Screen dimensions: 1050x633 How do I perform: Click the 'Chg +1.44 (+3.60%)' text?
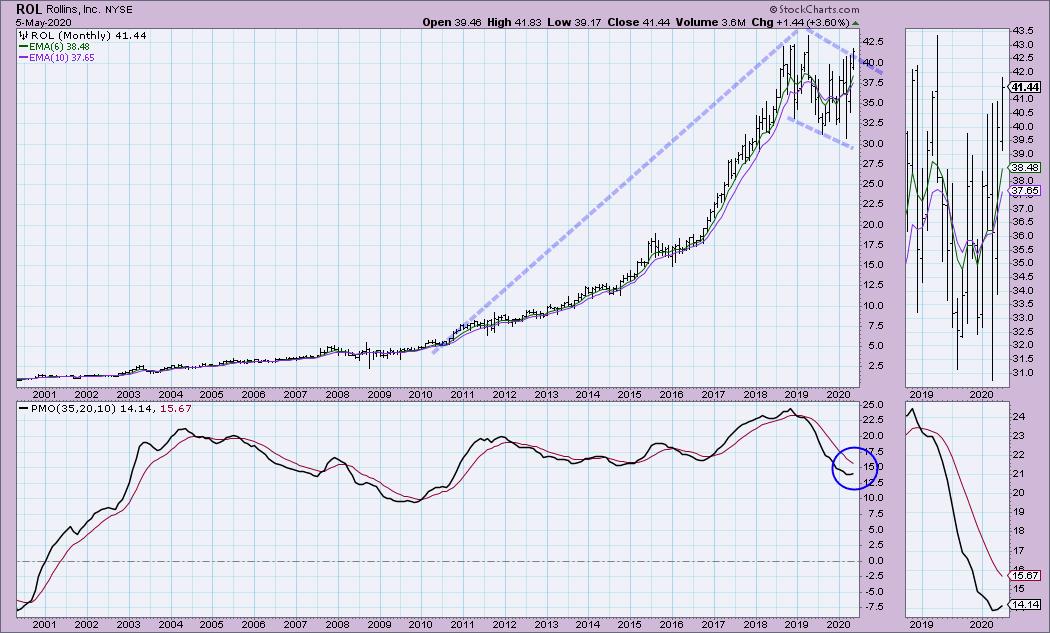801,22
